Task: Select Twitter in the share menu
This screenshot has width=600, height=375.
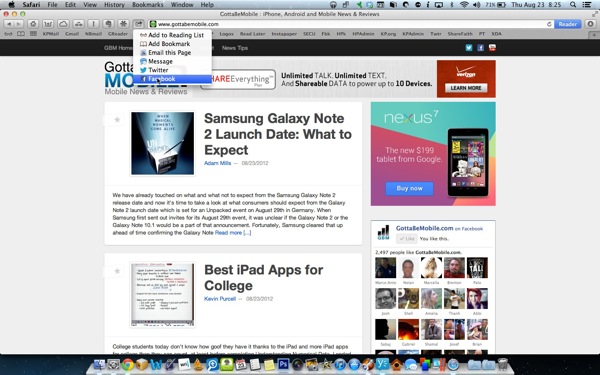Action: (x=172, y=70)
